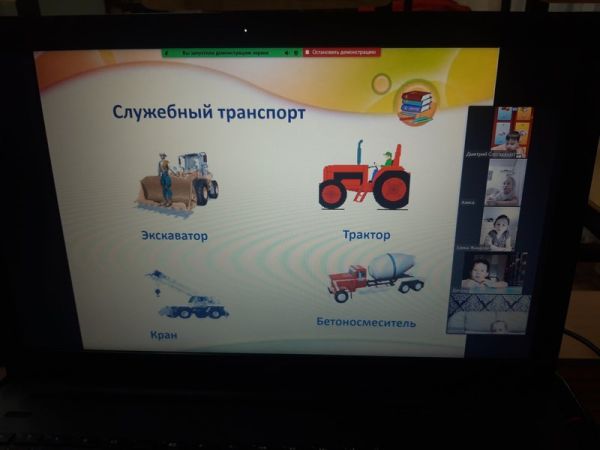Click the green screen-sharing status bar
Image resolution: width=600 pixels, height=450 pixels.
tap(232, 53)
